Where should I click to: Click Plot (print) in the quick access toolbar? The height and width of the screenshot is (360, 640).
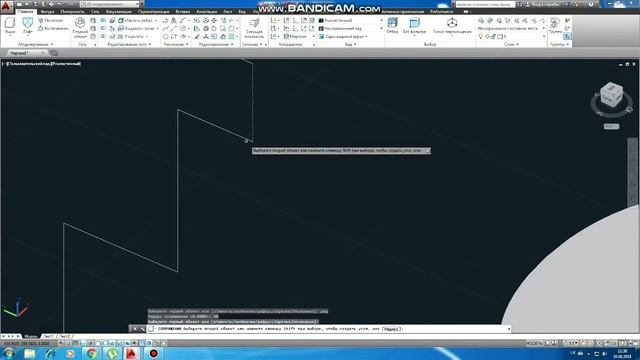pos(52,4)
